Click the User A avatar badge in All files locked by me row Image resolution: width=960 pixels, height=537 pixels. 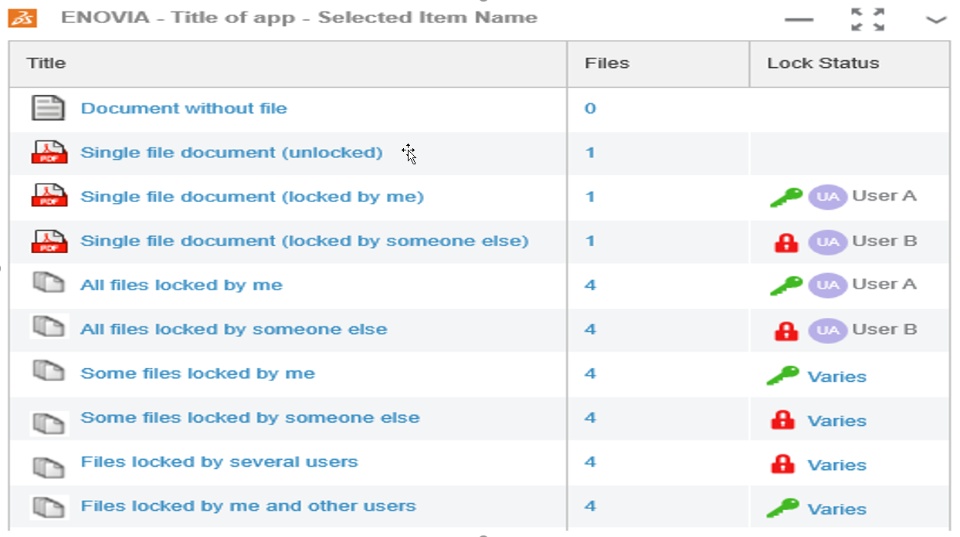[x=827, y=285]
